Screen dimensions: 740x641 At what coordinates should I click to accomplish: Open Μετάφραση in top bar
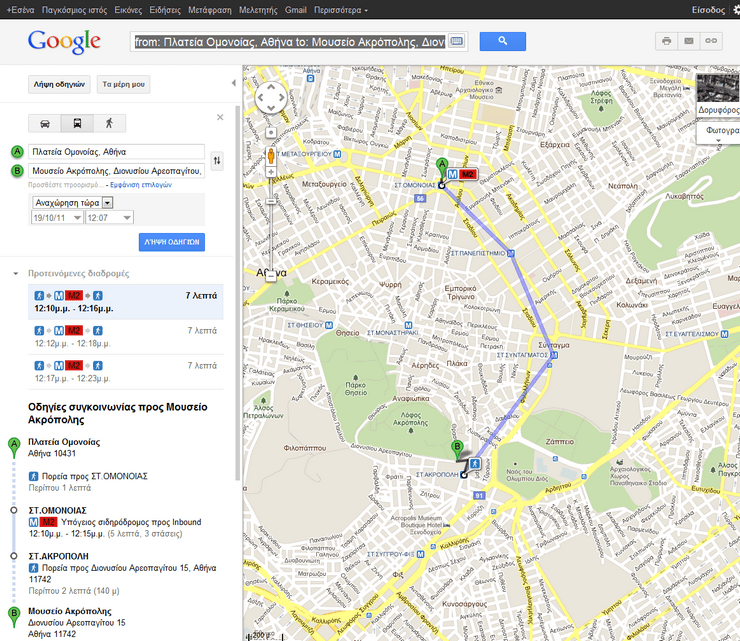pyautogui.click(x=210, y=10)
